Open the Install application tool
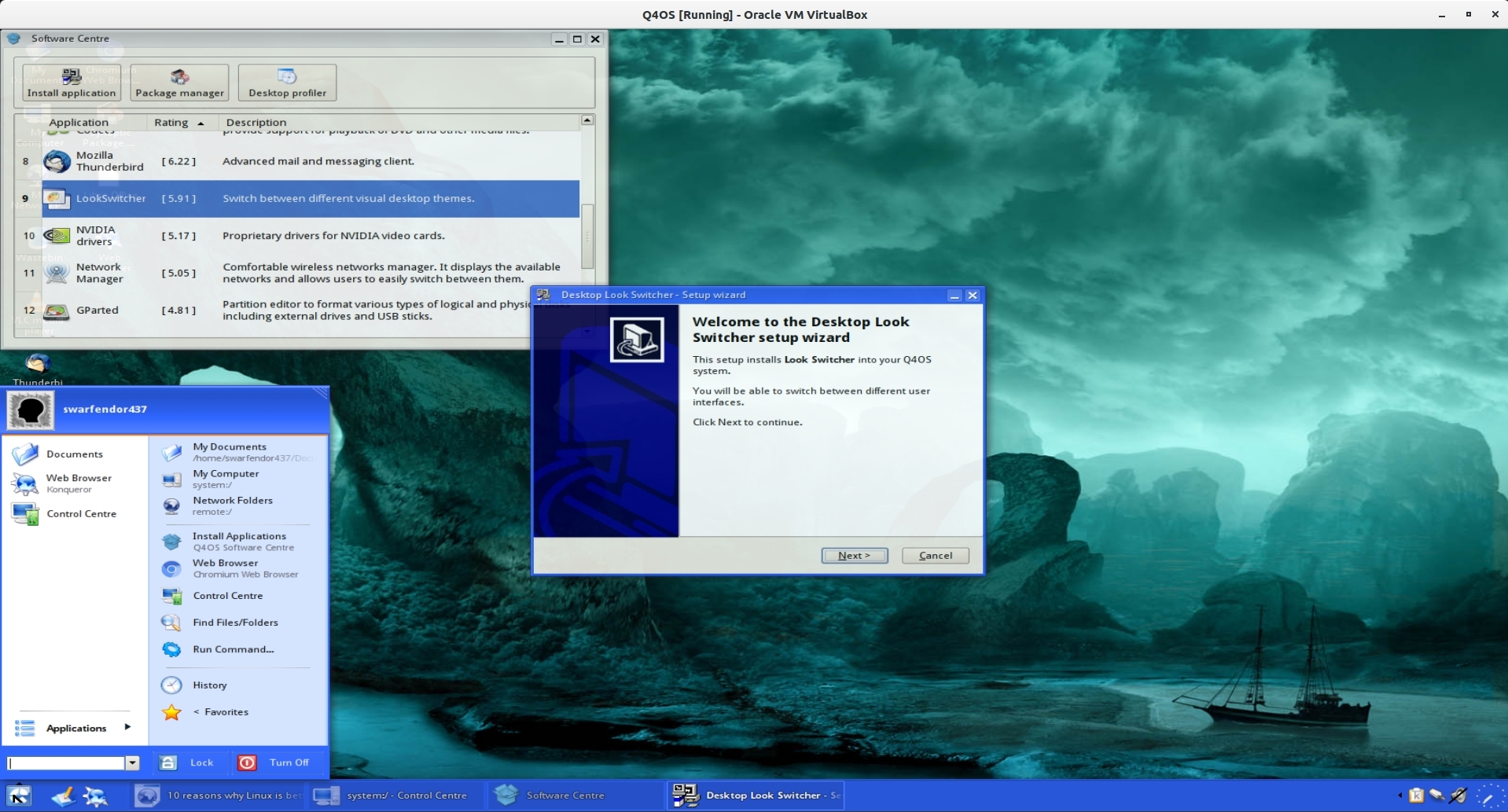The height and width of the screenshot is (812, 1508). [72, 83]
